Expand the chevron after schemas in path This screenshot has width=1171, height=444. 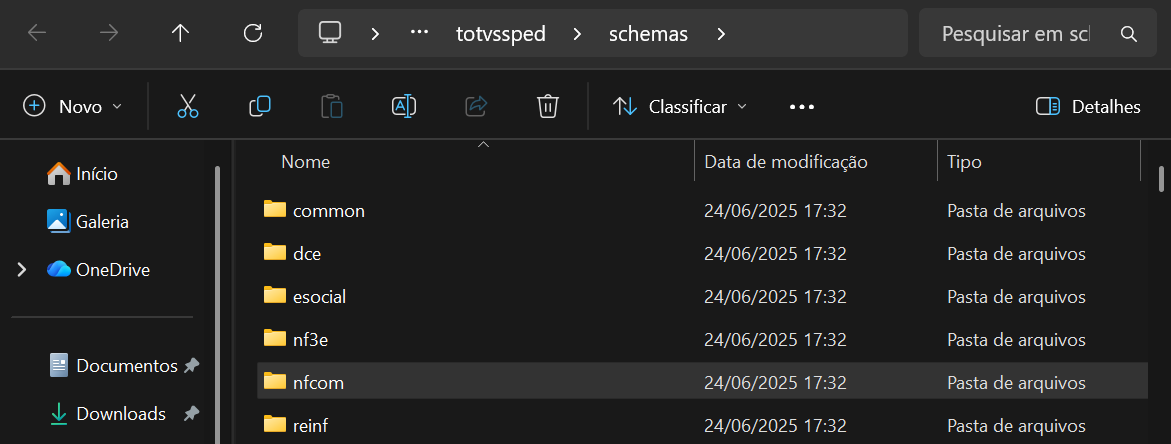point(721,34)
